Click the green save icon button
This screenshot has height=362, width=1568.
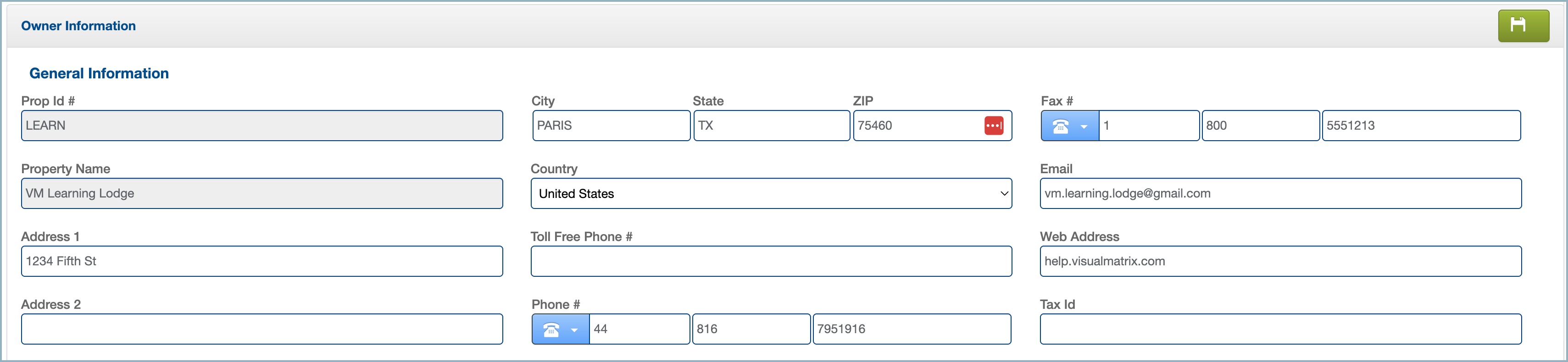tap(1523, 26)
